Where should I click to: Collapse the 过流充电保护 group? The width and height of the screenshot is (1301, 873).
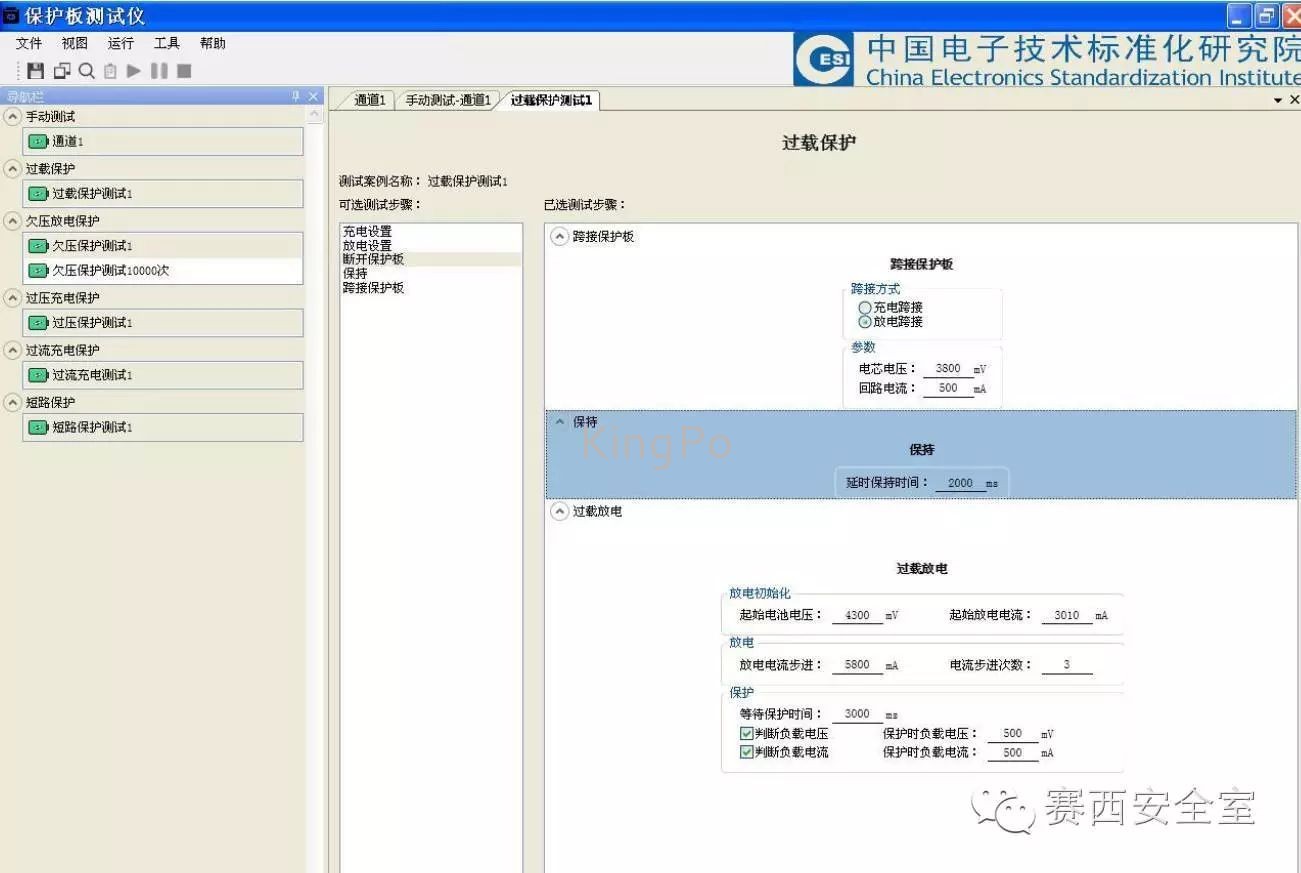coord(12,350)
